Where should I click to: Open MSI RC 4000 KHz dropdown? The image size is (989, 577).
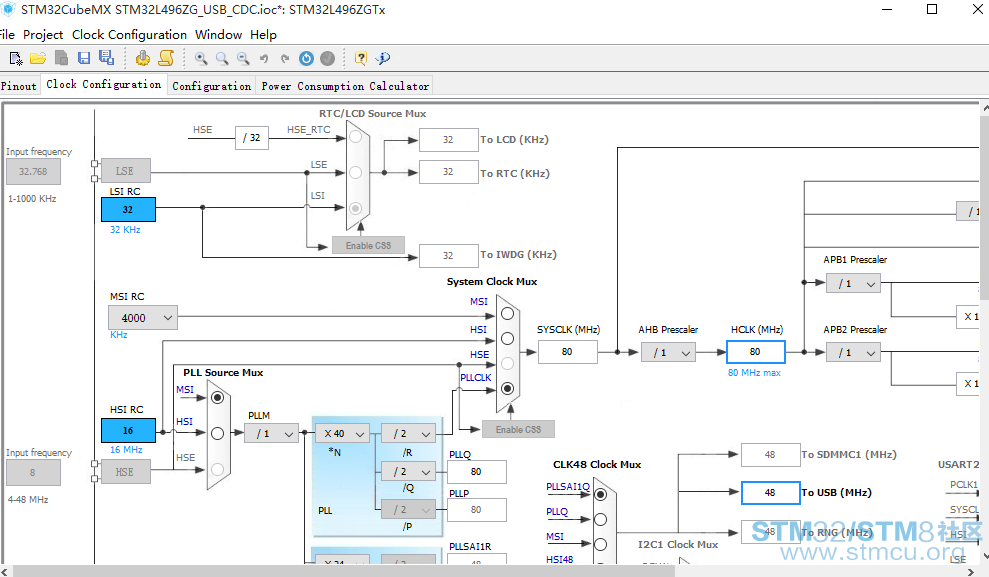(x=143, y=318)
